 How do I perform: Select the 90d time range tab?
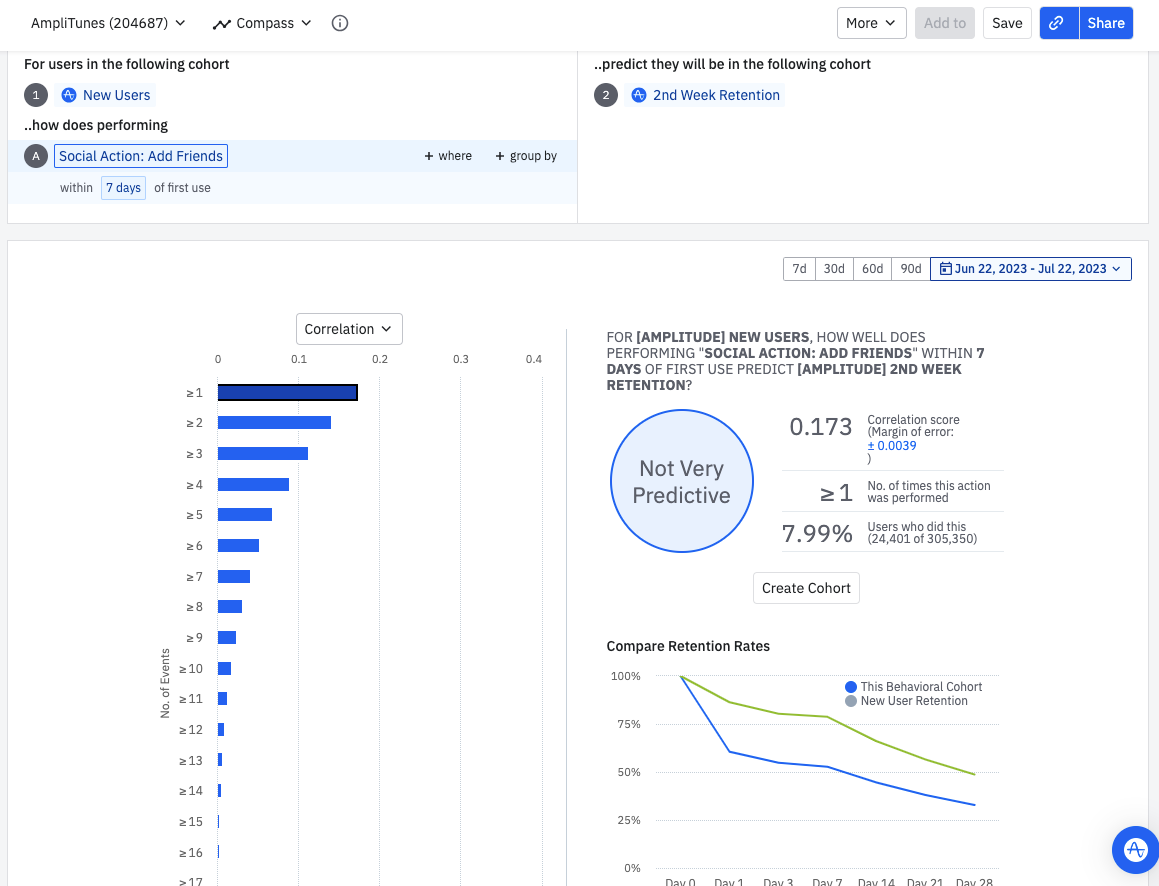(x=910, y=269)
